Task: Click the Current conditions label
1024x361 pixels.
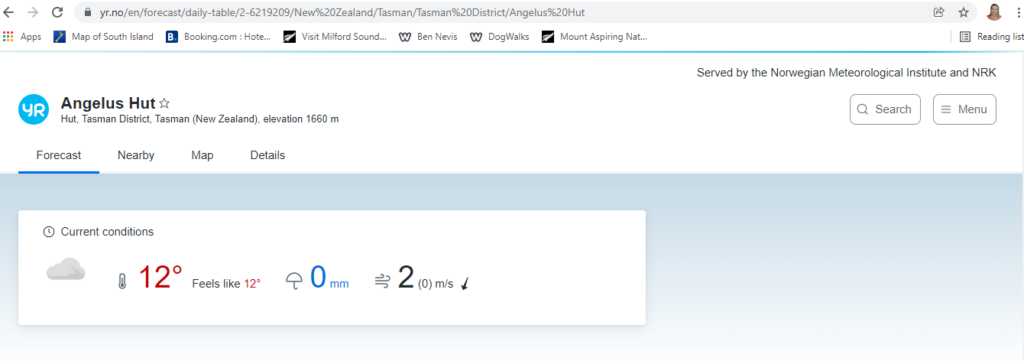Action: (x=107, y=232)
